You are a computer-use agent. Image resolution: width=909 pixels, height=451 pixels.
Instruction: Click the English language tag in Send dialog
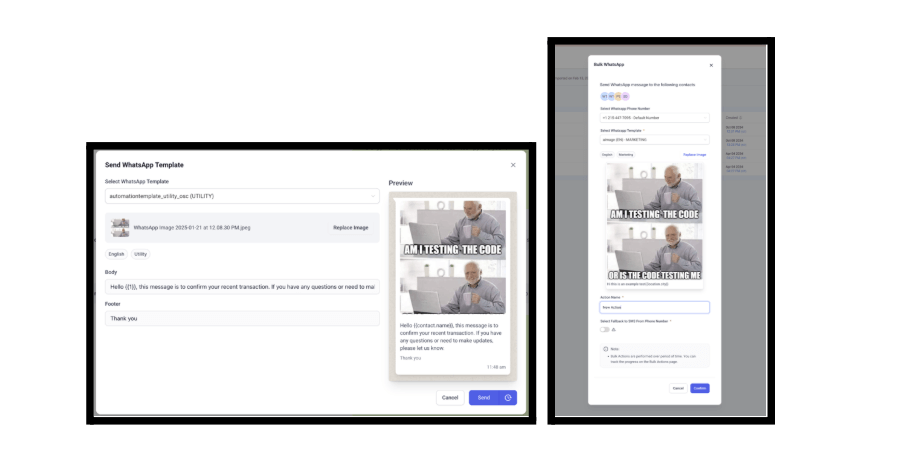(117, 254)
